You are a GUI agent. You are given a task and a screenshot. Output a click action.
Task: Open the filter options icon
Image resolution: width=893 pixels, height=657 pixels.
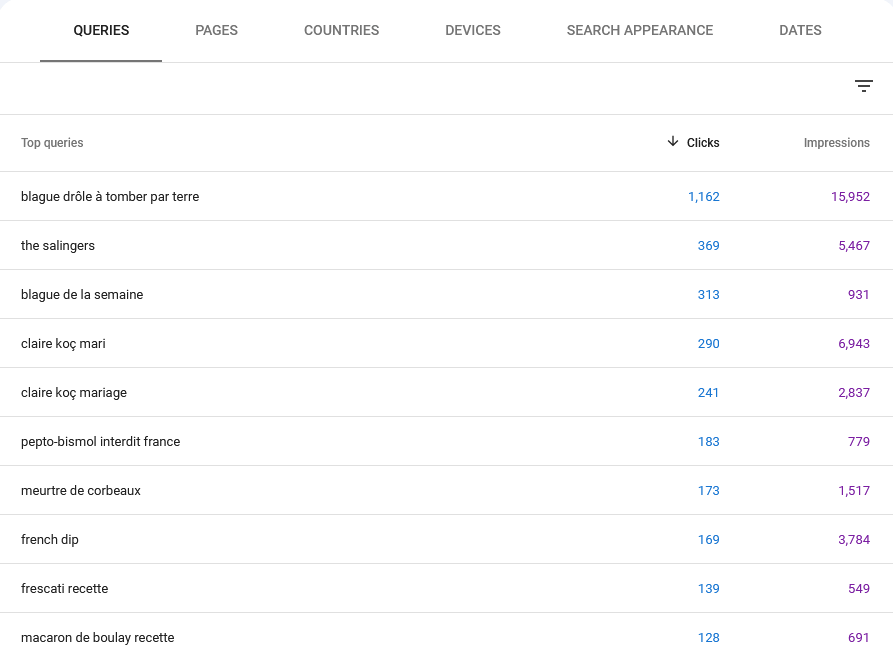864,86
